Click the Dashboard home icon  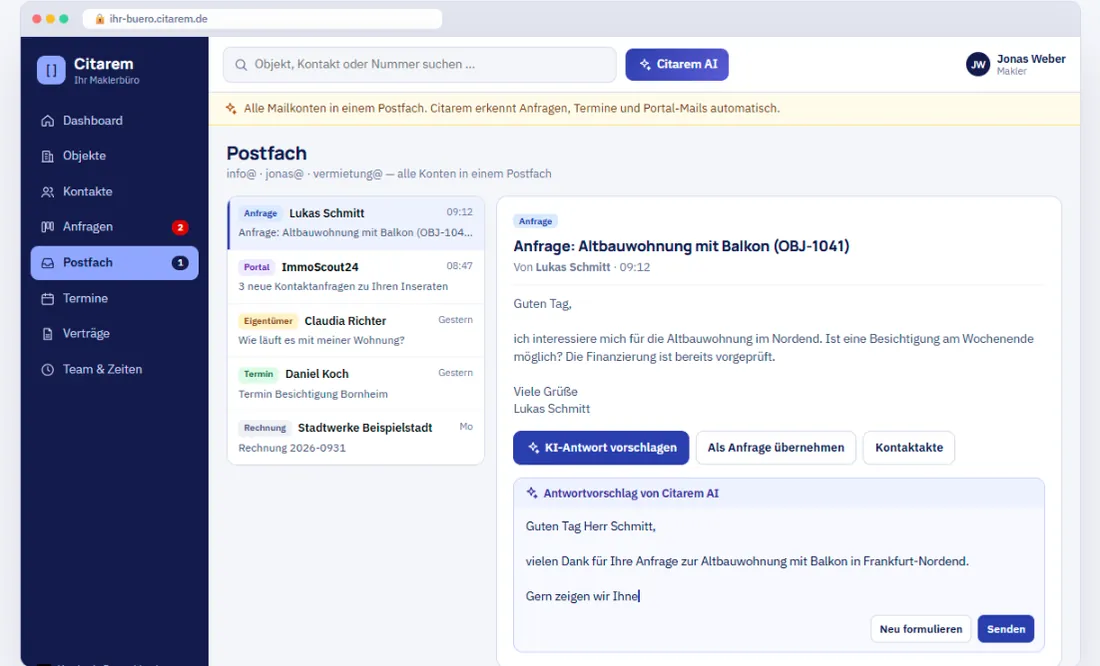click(x=47, y=121)
